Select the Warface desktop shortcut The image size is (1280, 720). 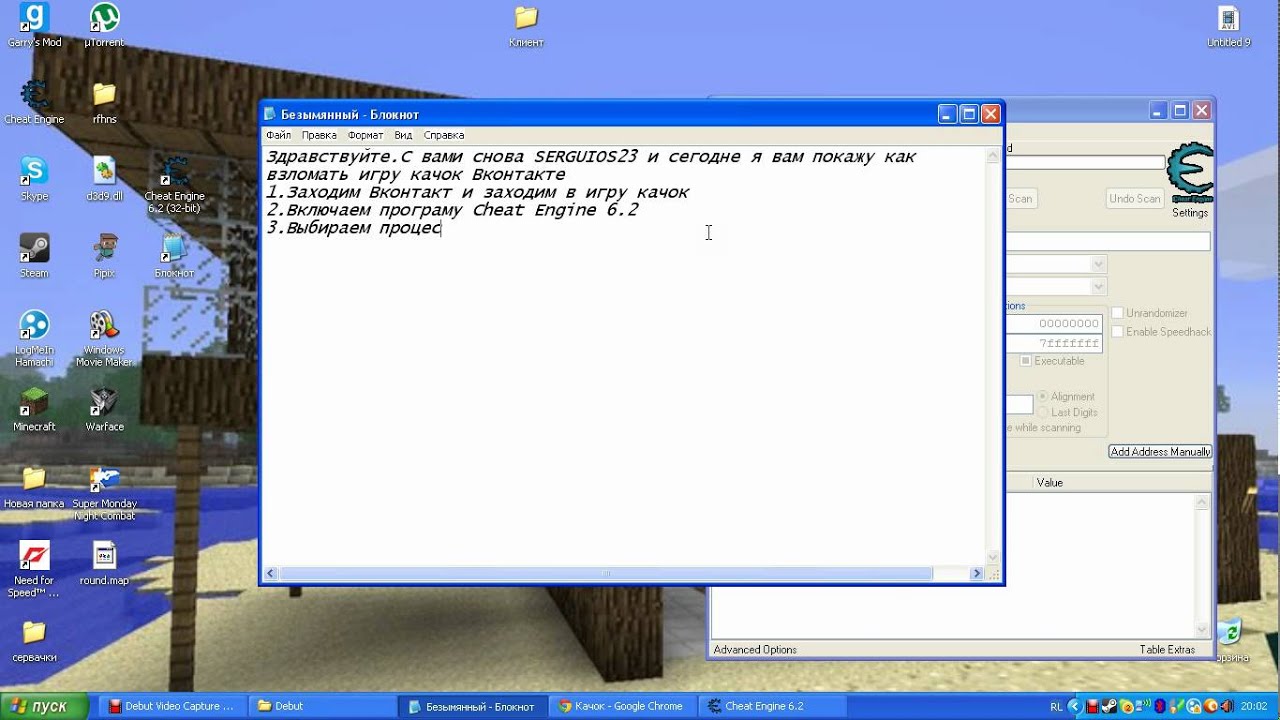(104, 410)
